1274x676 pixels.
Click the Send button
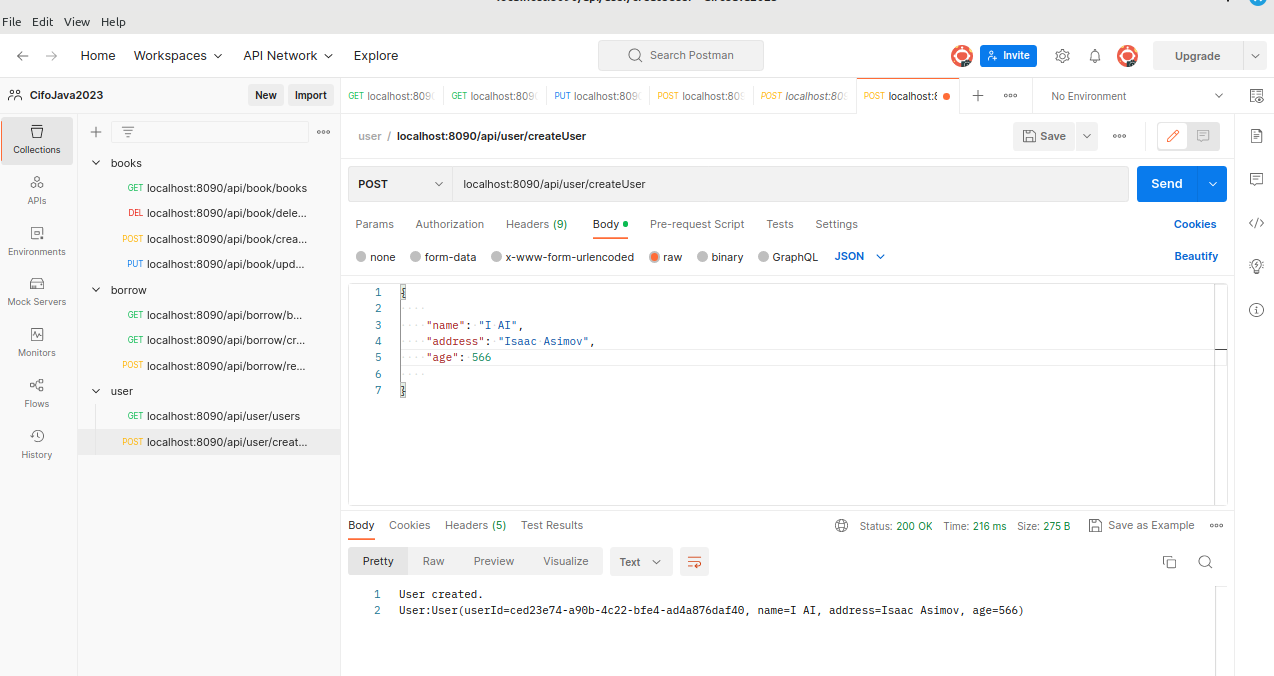click(x=1167, y=184)
